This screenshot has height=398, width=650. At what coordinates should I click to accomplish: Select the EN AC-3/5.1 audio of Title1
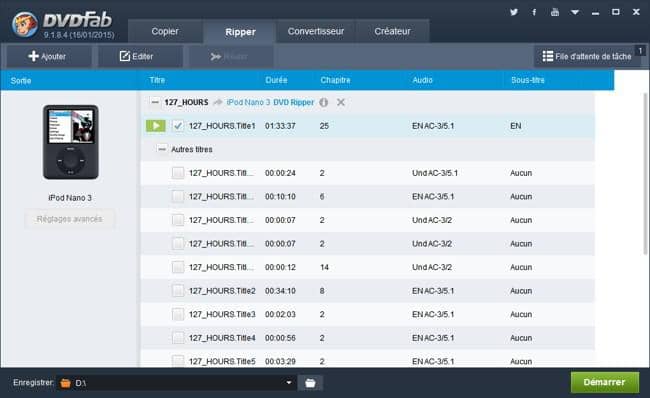pos(433,126)
